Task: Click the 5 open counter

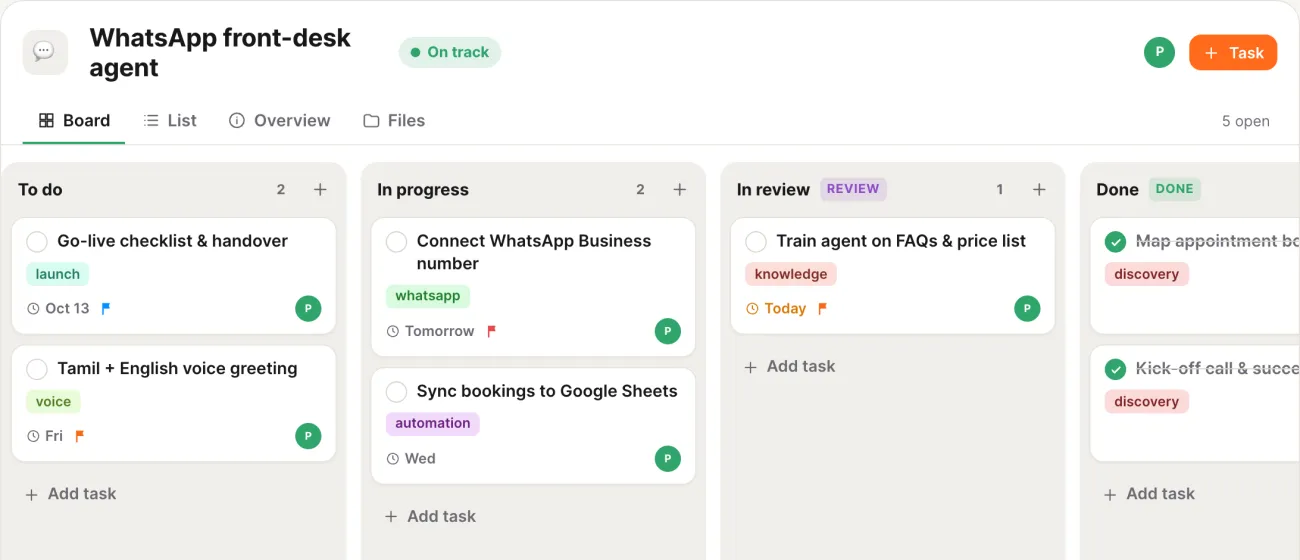Action: coord(1245,121)
